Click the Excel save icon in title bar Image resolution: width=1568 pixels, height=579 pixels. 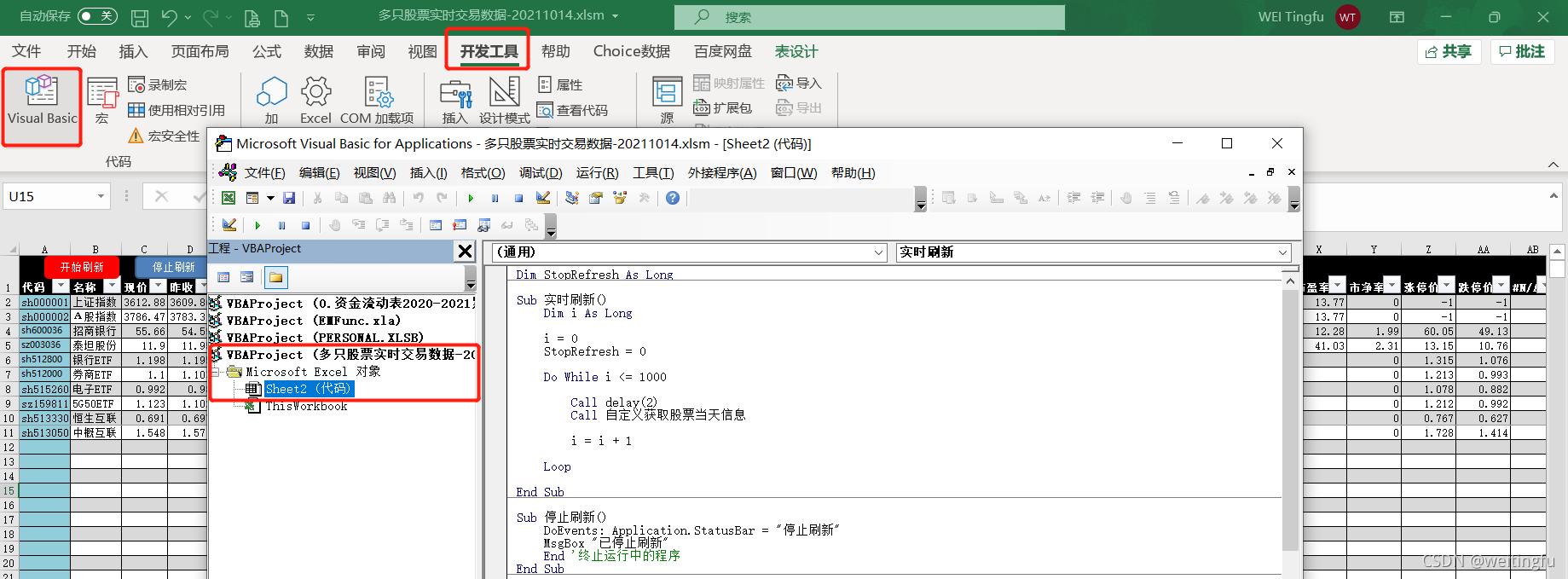pos(140,17)
